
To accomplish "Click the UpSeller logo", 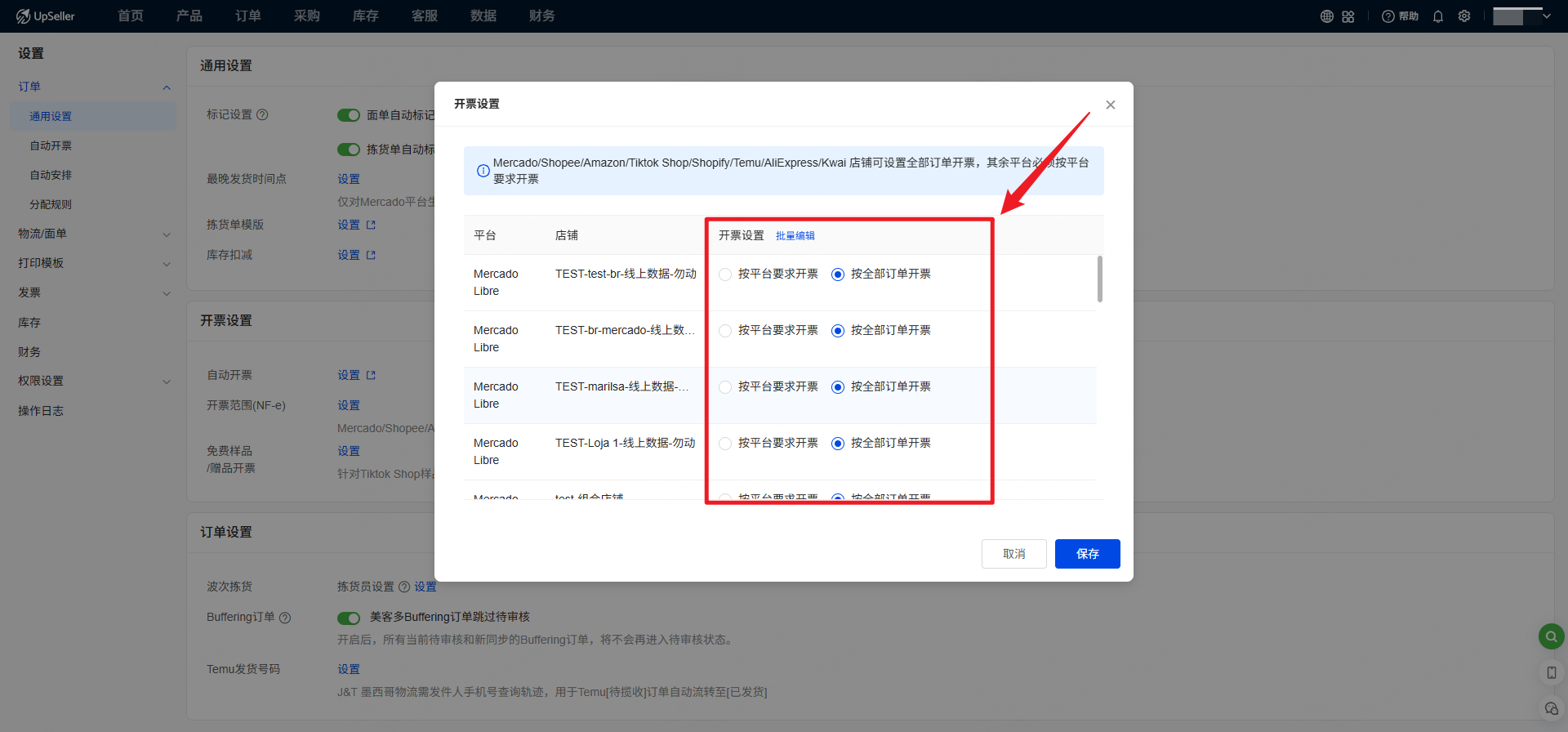I will click(46, 16).
